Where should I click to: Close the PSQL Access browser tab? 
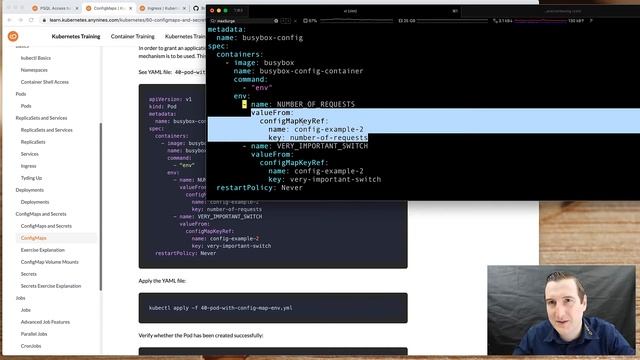point(77,8)
